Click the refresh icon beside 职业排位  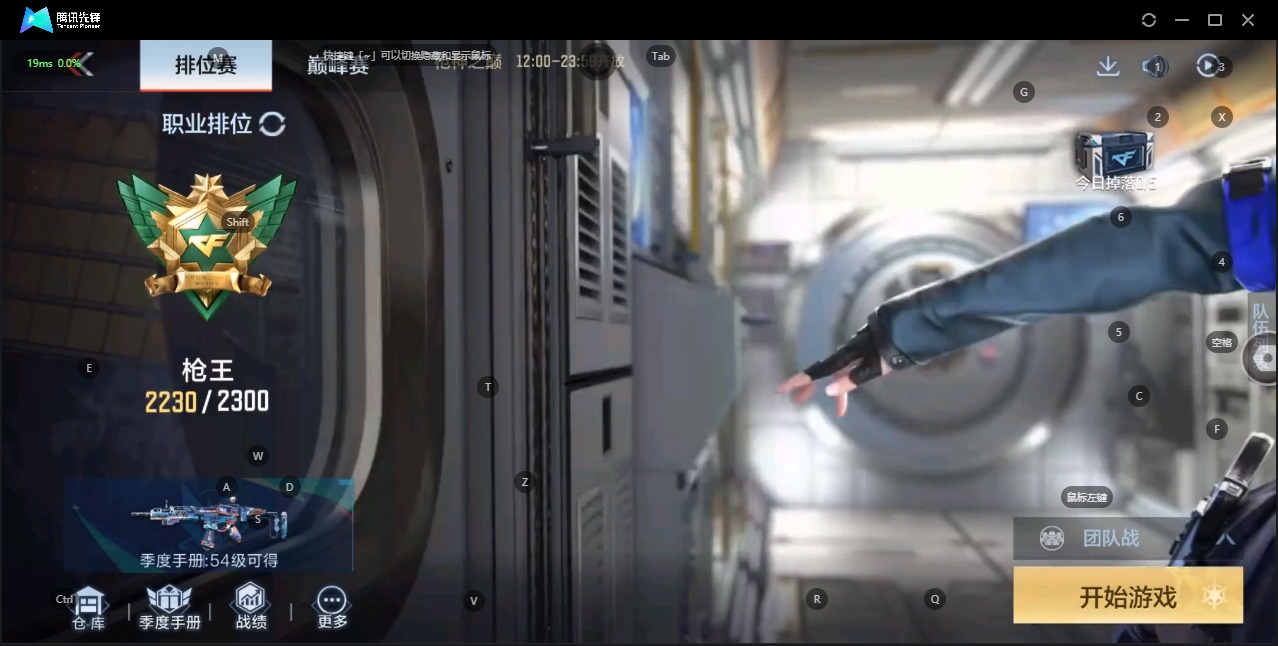click(x=272, y=124)
